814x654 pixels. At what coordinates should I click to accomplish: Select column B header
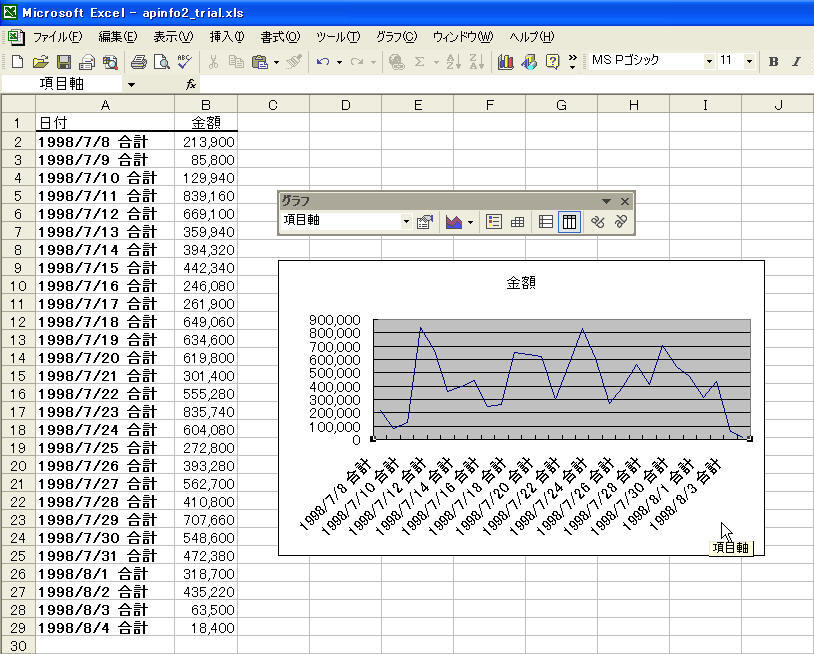coord(206,105)
